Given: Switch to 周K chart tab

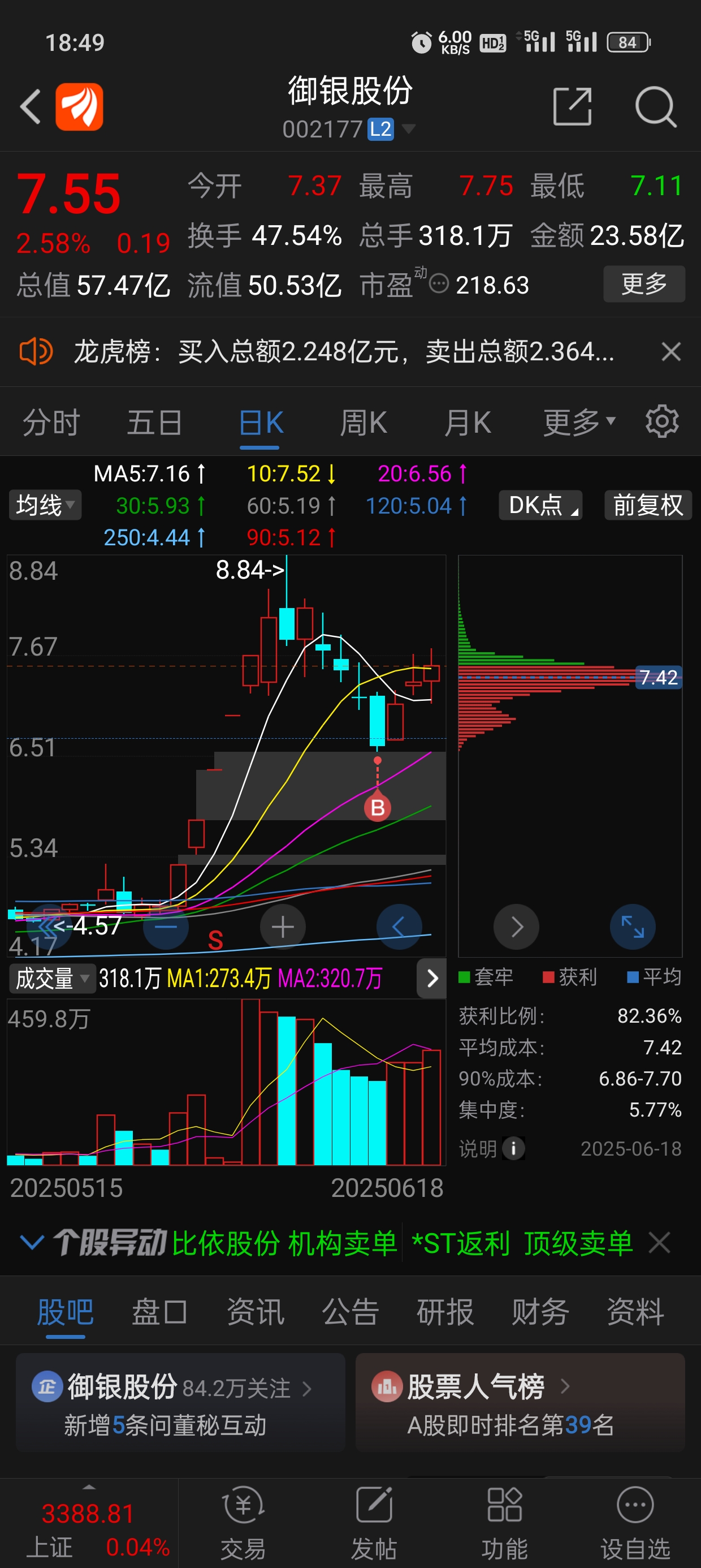Looking at the screenshot, I should click(x=364, y=423).
